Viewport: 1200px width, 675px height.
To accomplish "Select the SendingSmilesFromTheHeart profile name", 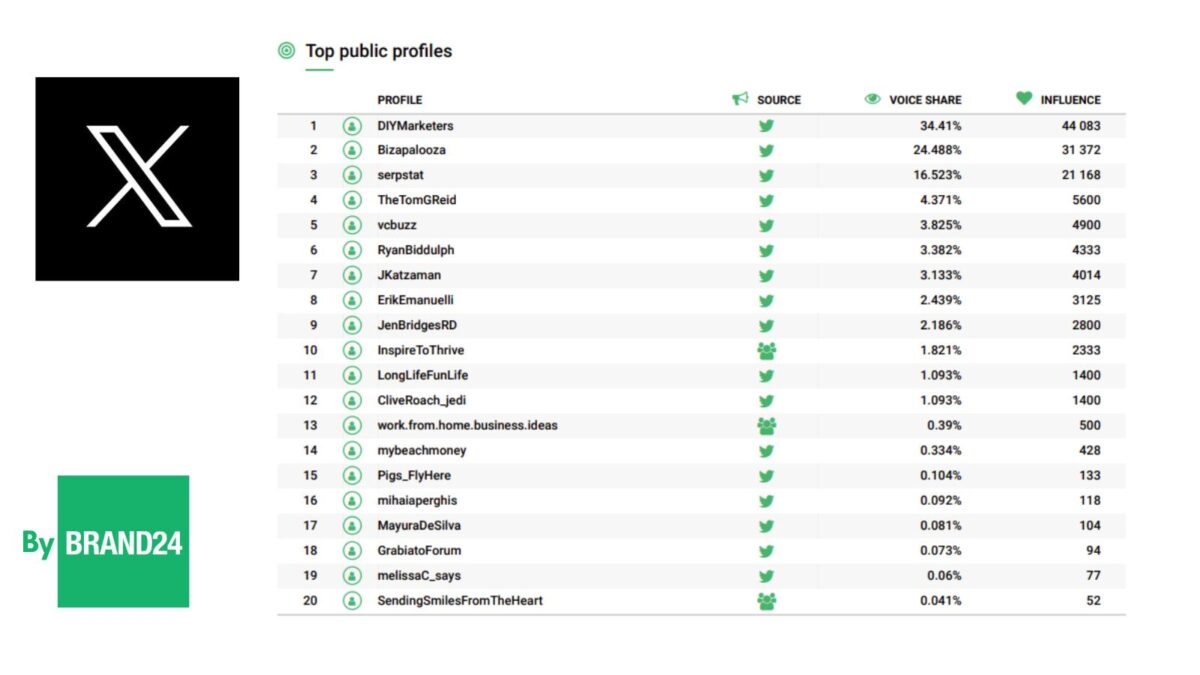I will click(460, 600).
